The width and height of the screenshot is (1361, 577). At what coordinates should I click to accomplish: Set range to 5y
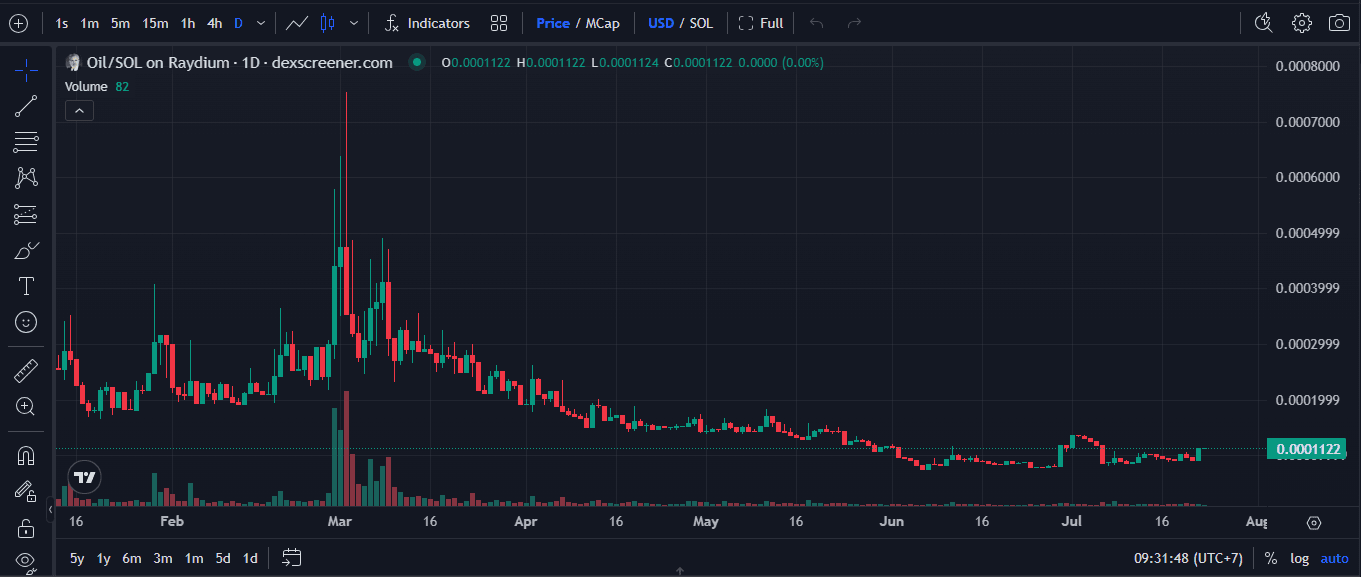(77, 558)
